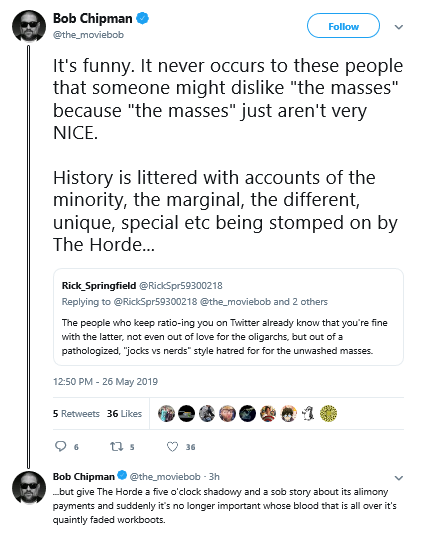Image resolution: width=428 pixels, height=543 pixels.
Task: Click the 12:50 PM - 26 May 2019 timestamp
Action: (x=105, y=382)
